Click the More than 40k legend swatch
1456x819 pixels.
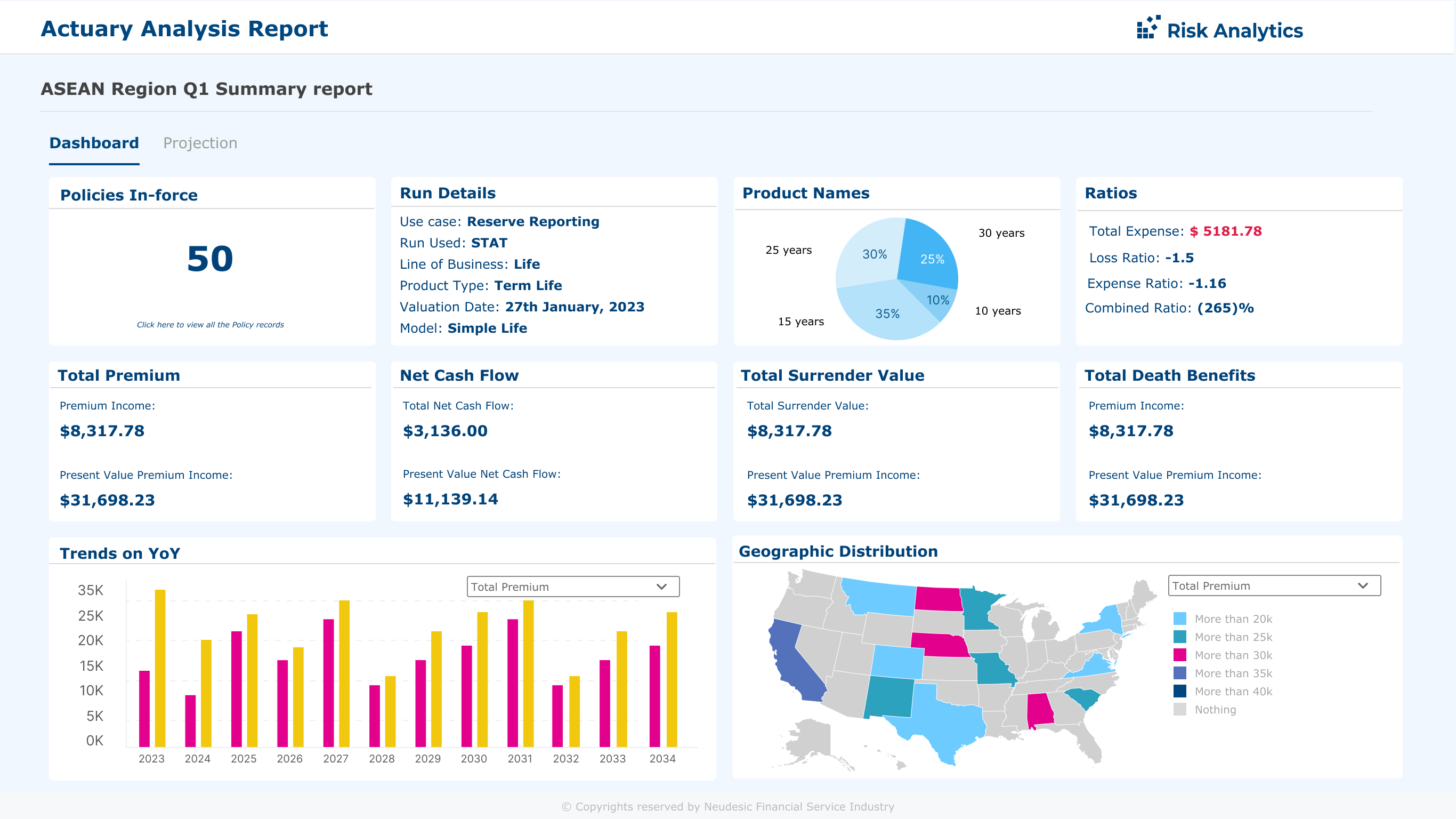(1179, 691)
